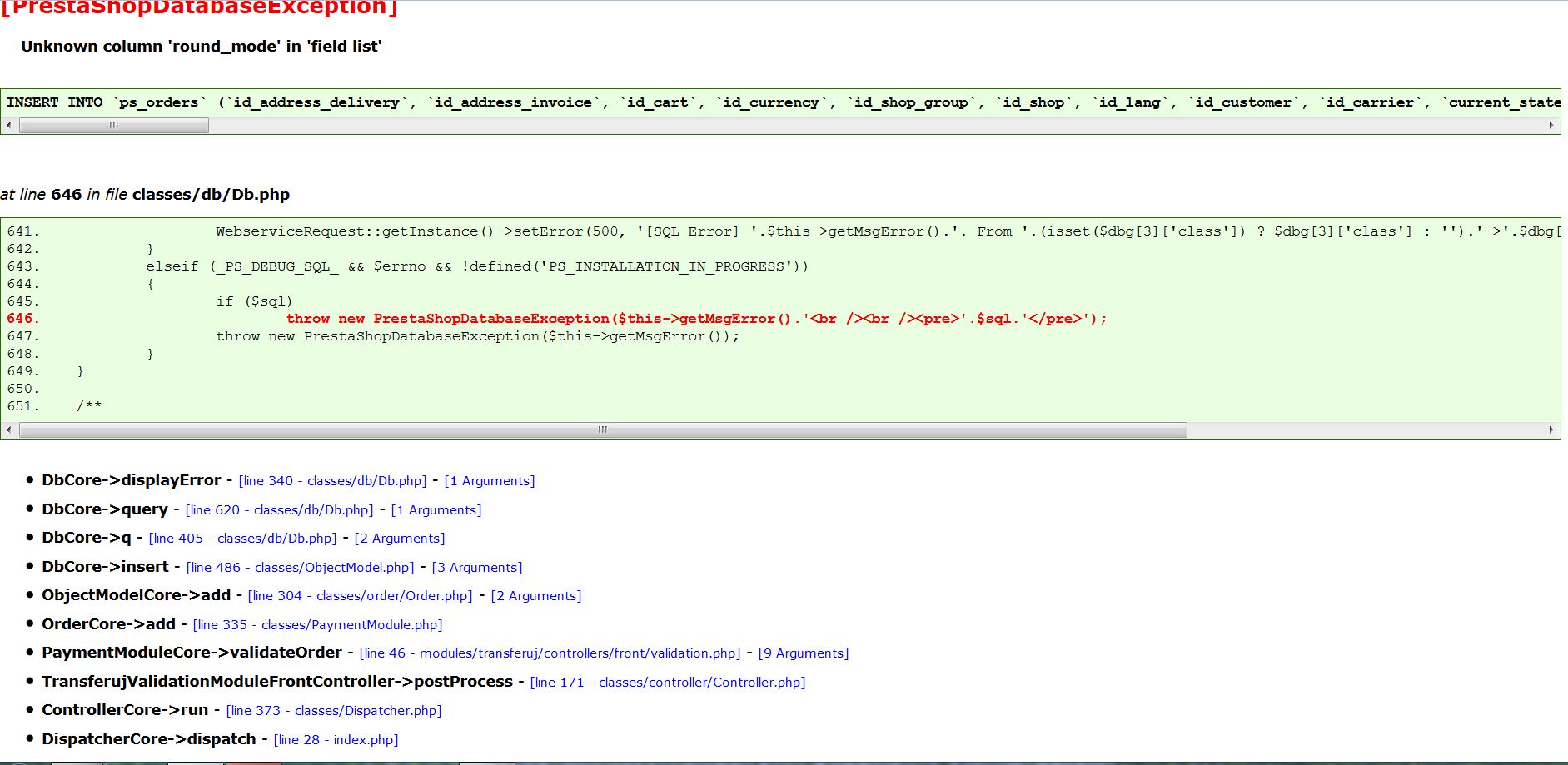Click the left scroll arrow of the code listing
This screenshot has height=765, width=1568.
tap(9, 430)
